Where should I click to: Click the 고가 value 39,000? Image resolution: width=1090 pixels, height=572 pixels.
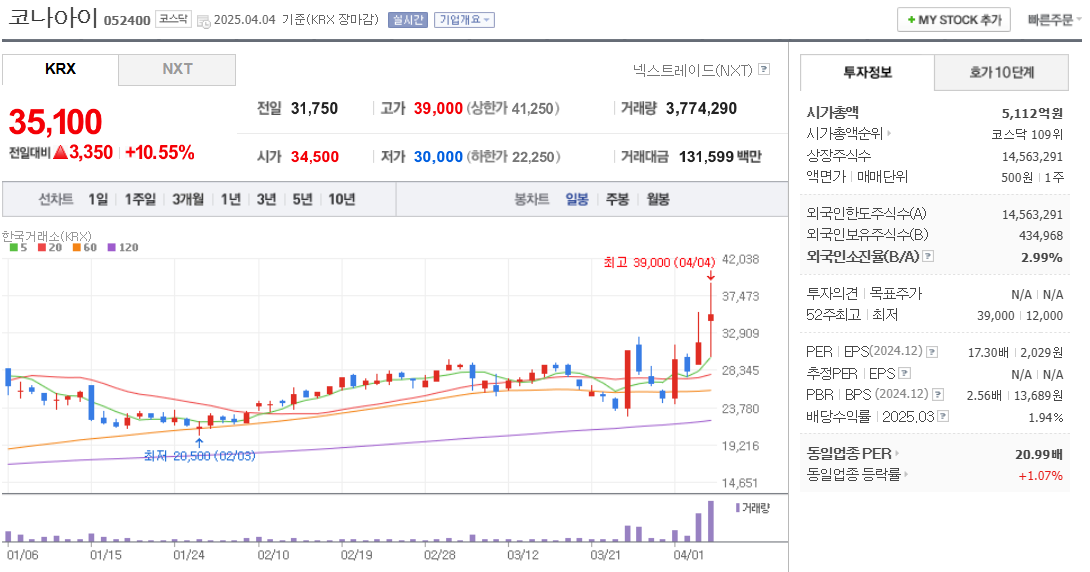(438, 108)
